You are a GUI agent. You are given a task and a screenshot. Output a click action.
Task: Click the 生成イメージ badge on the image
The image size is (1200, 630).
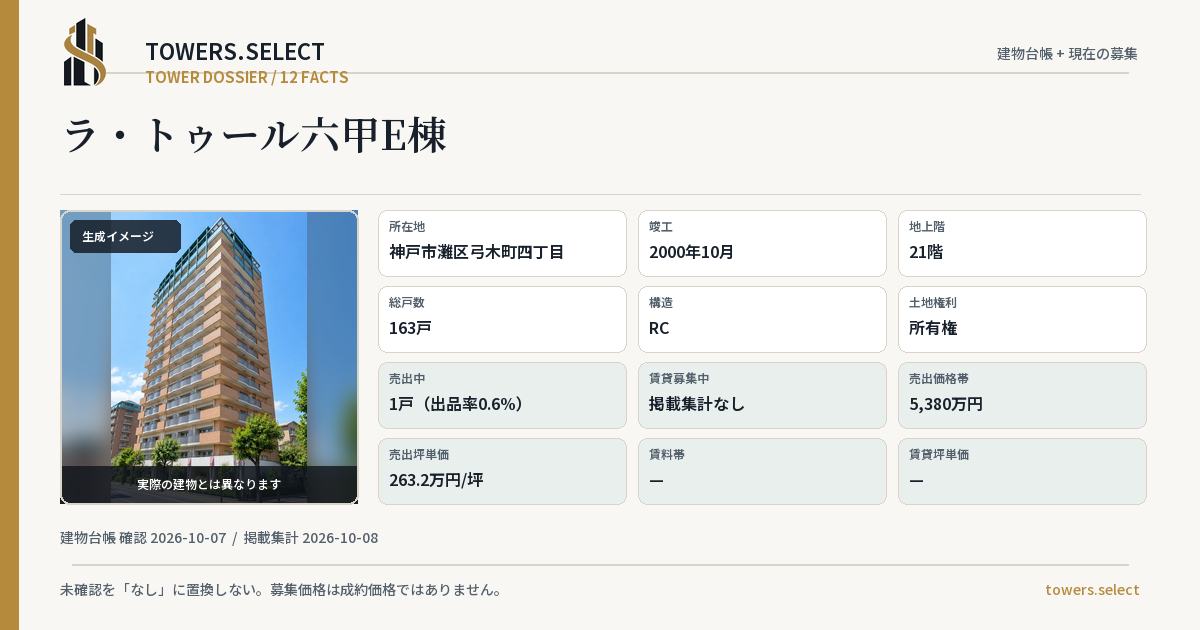click(x=125, y=237)
